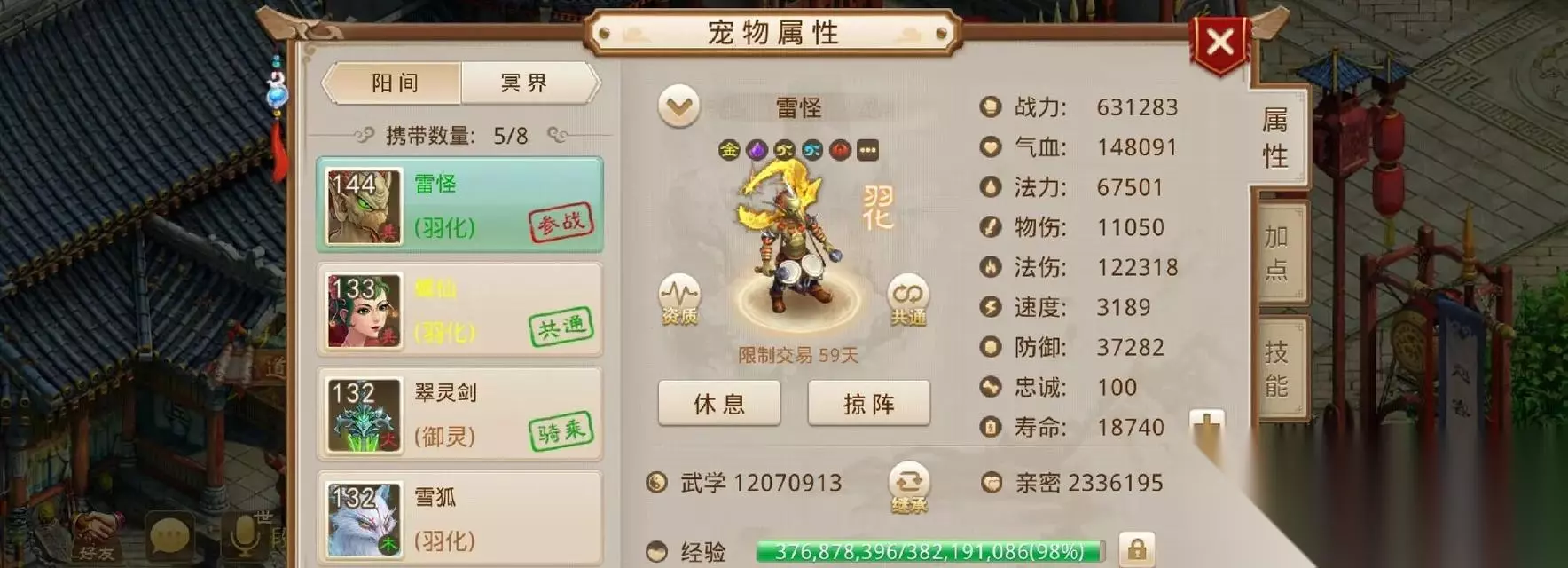Click the green experience progress bar
The image size is (1568, 568).
coord(929,552)
